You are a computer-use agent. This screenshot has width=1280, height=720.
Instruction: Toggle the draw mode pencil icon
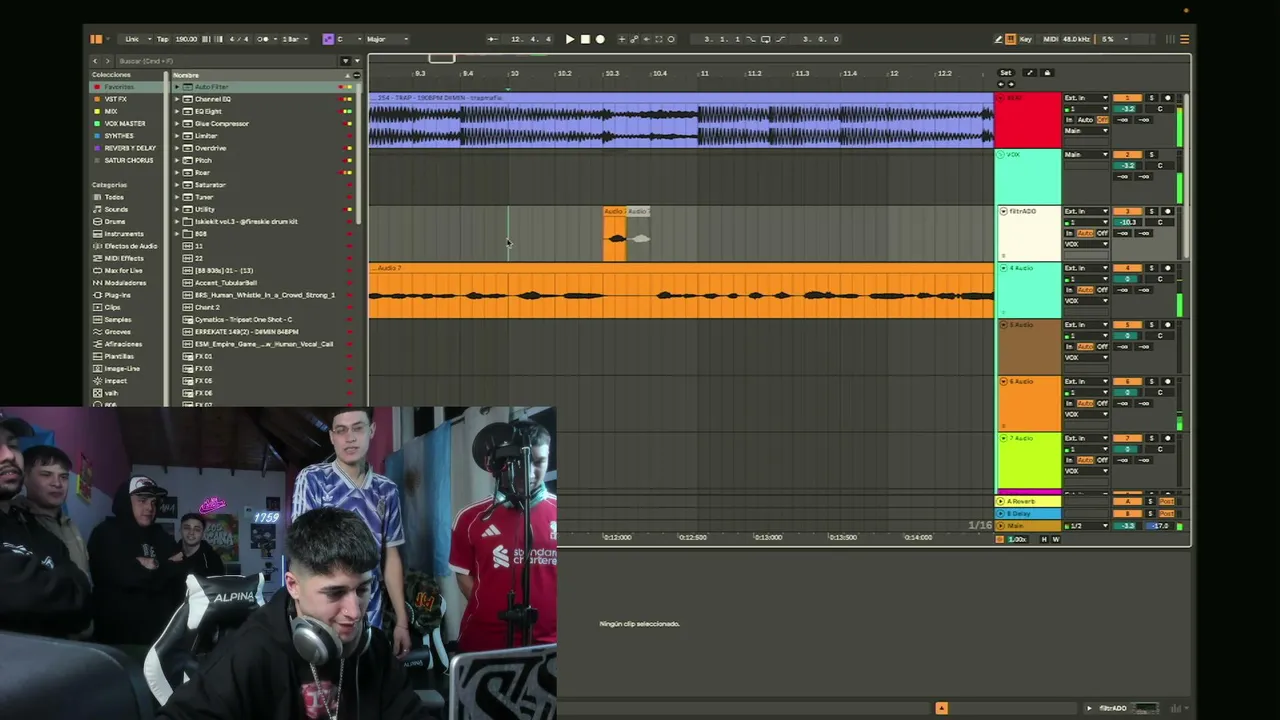998,39
